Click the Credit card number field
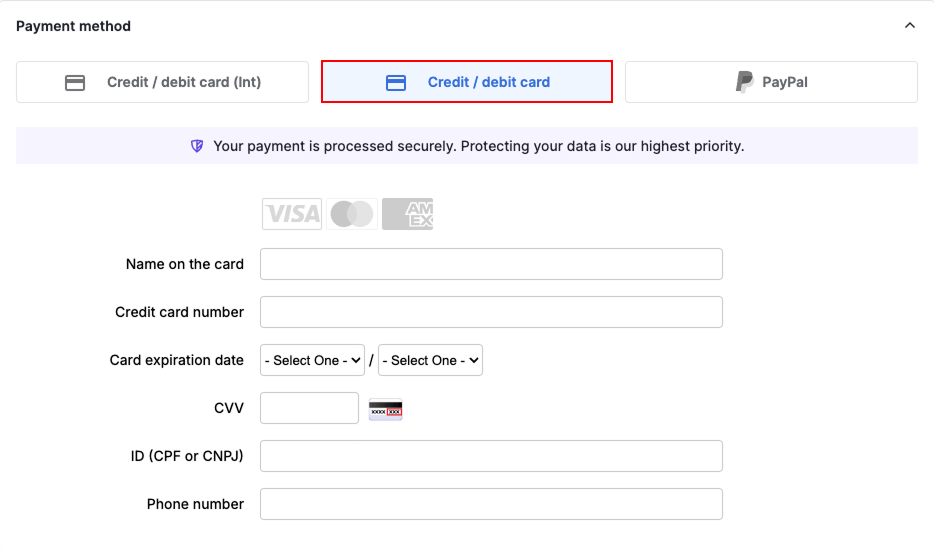This screenshot has height=551, width=934. click(491, 312)
